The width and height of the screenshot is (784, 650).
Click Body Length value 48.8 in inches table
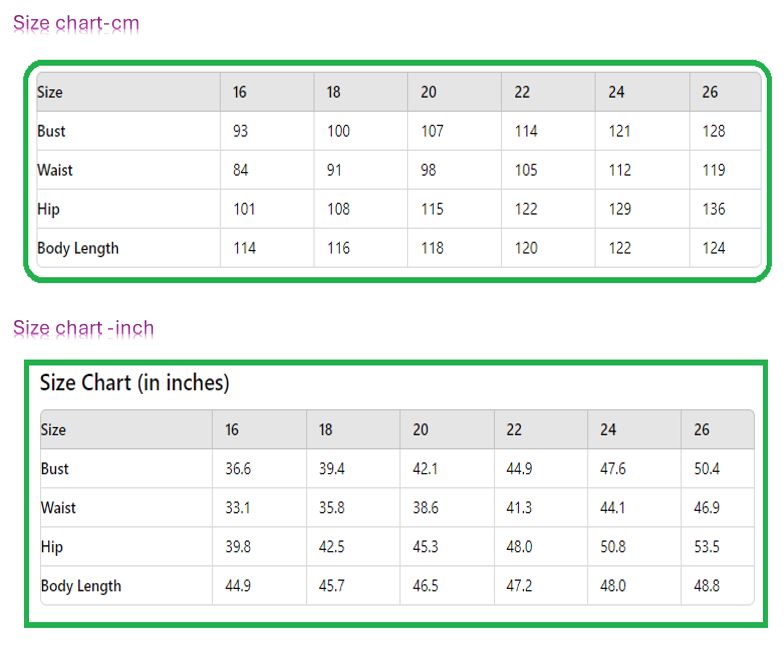[706, 586]
